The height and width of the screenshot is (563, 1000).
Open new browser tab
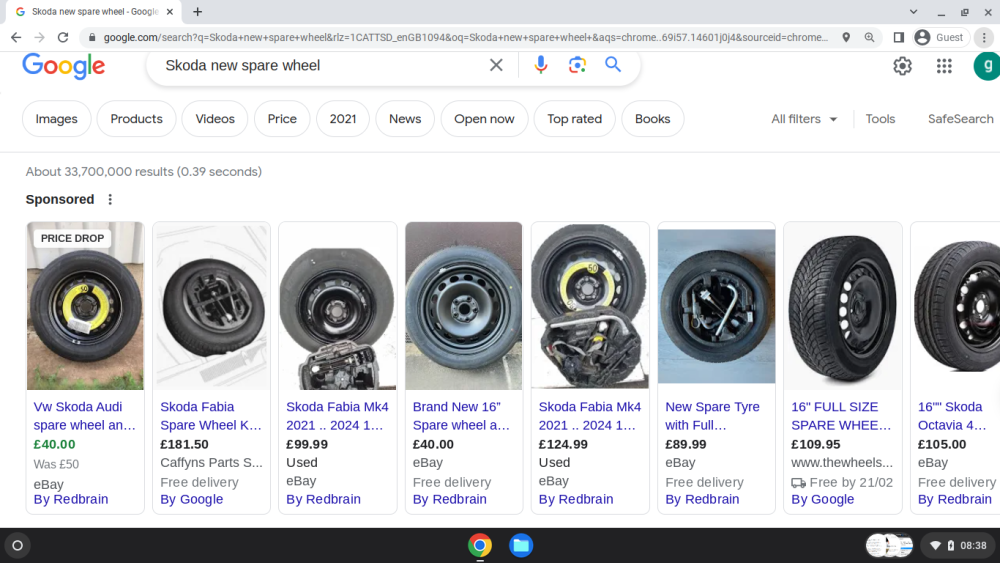[x=198, y=11]
